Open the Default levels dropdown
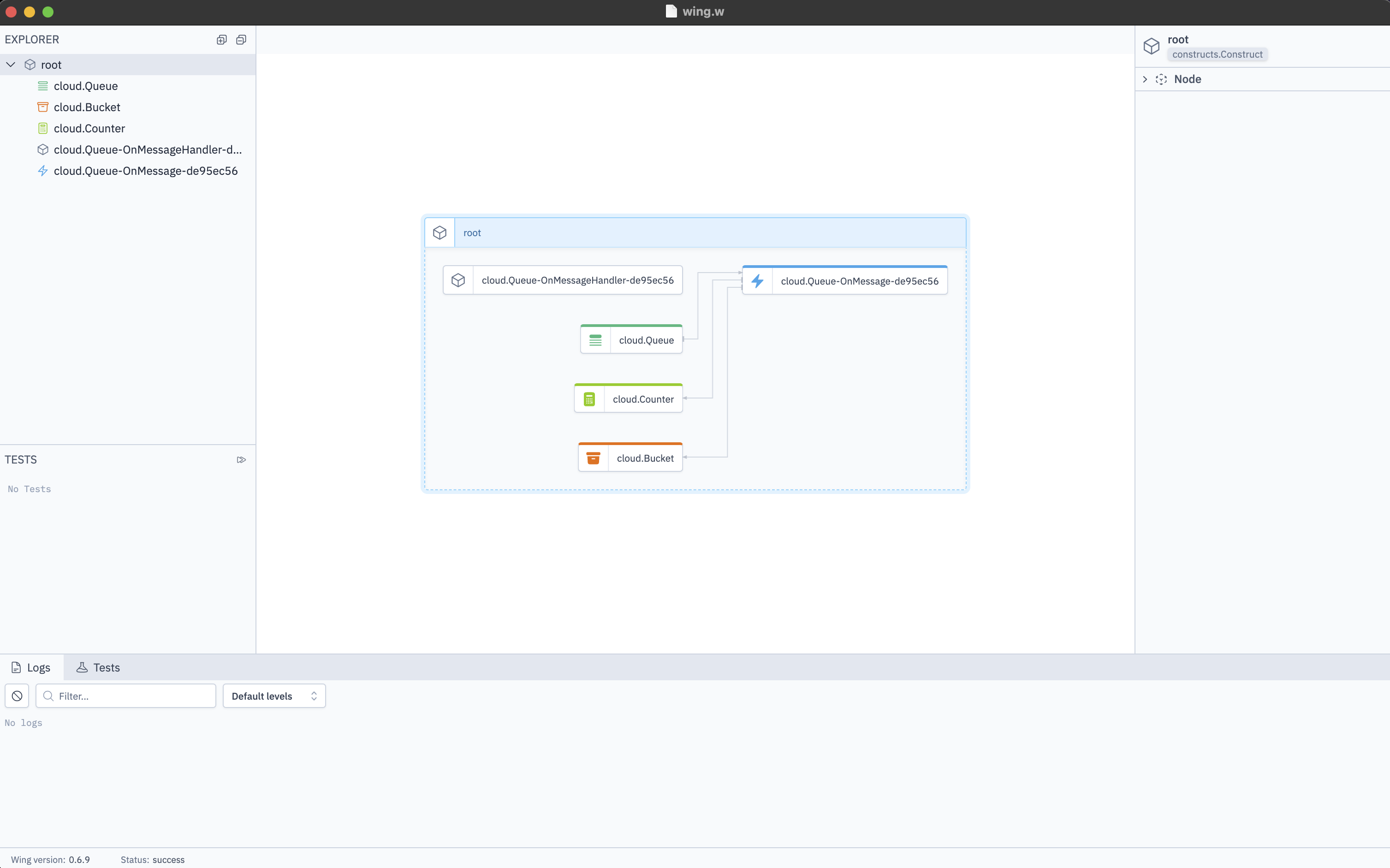Viewport: 1390px width, 868px height. coord(274,696)
